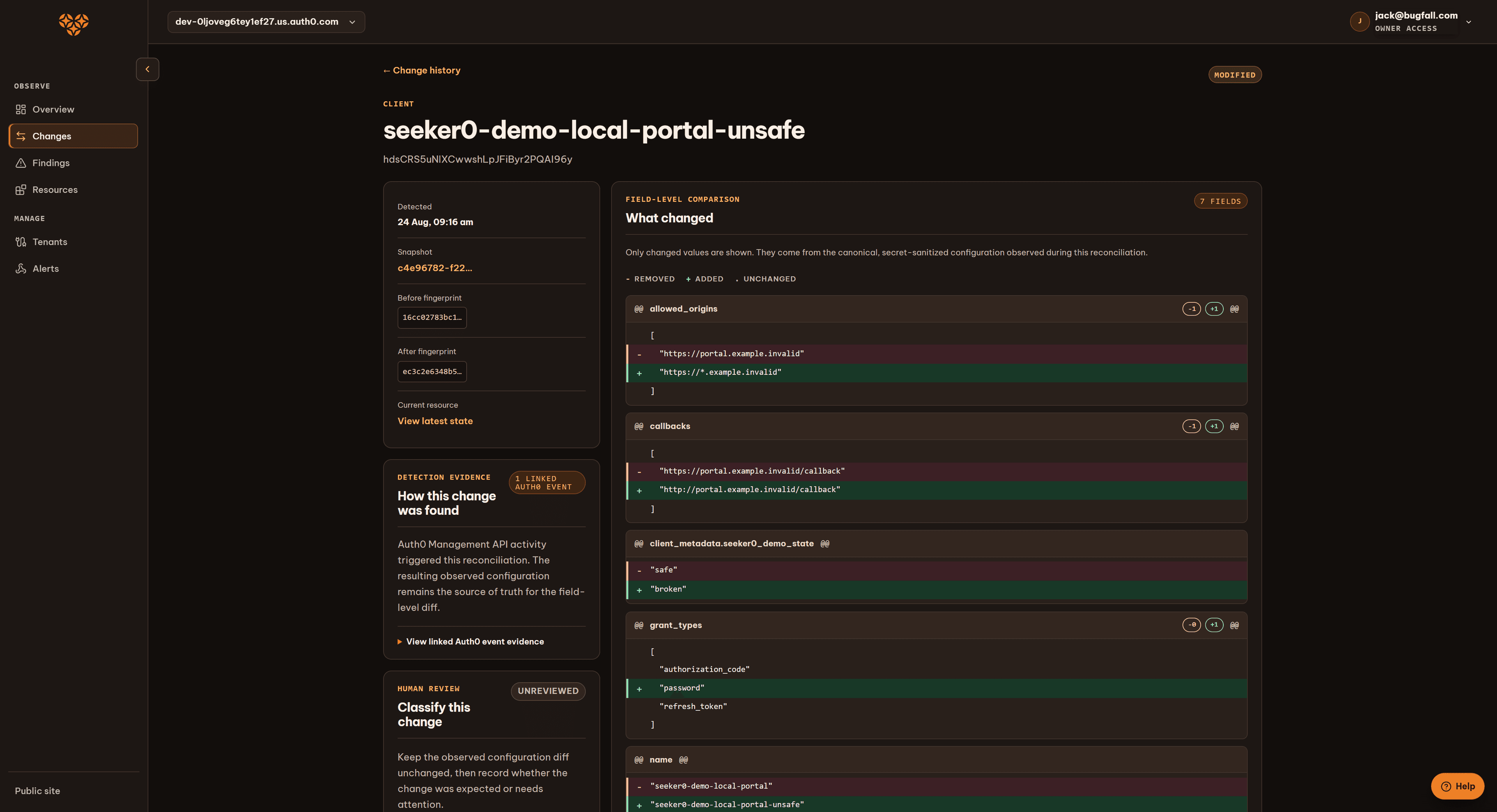
Task: Open snapshot c4e96782-f22 link
Action: coord(435,268)
